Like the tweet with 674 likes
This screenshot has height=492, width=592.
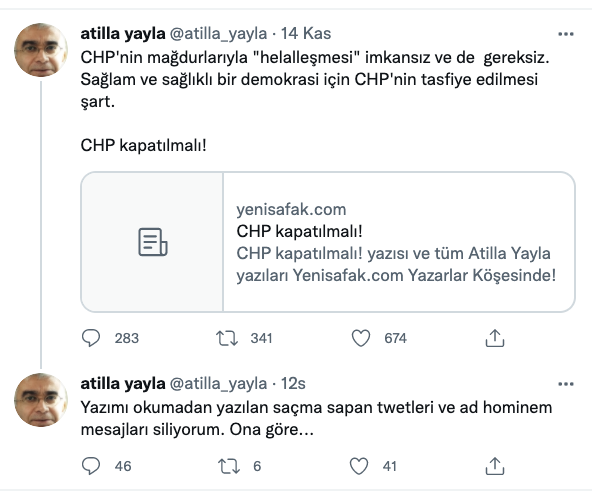(361, 338)
